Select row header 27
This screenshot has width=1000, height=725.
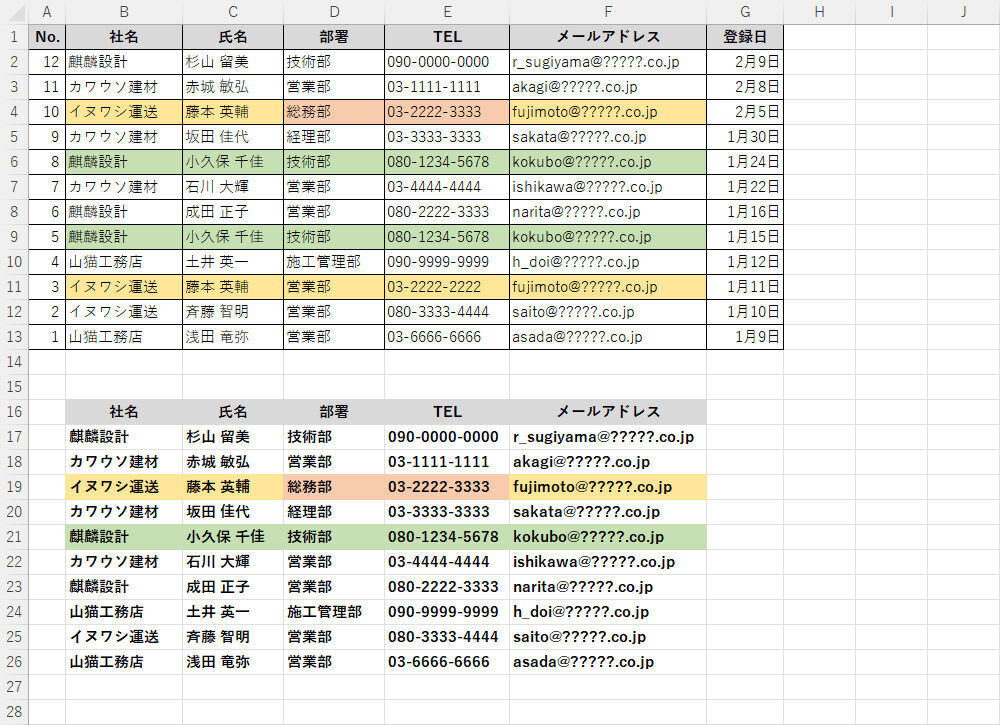click(14, 687)
